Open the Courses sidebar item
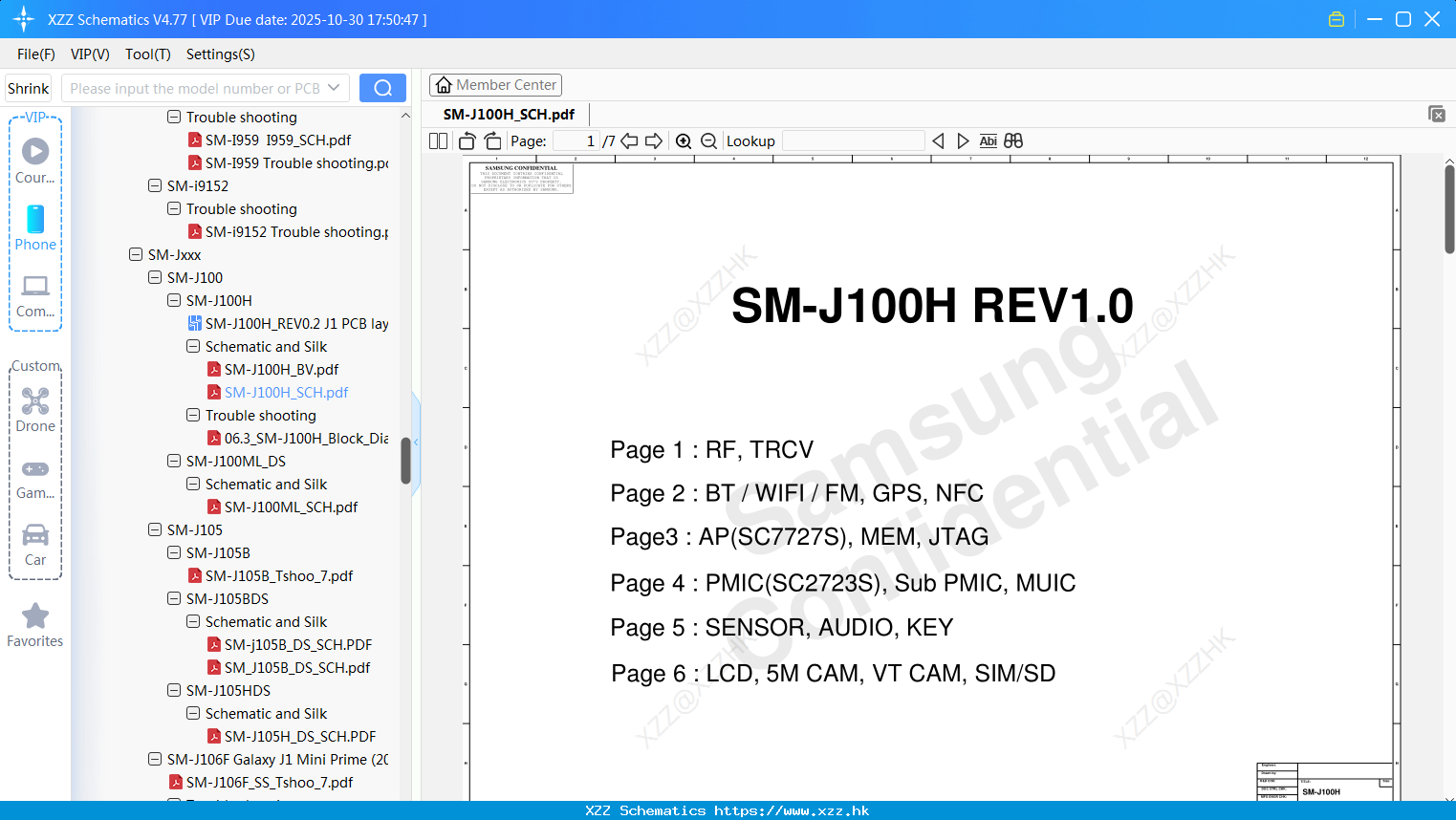 pyautogui.click(x=35, y=162)
